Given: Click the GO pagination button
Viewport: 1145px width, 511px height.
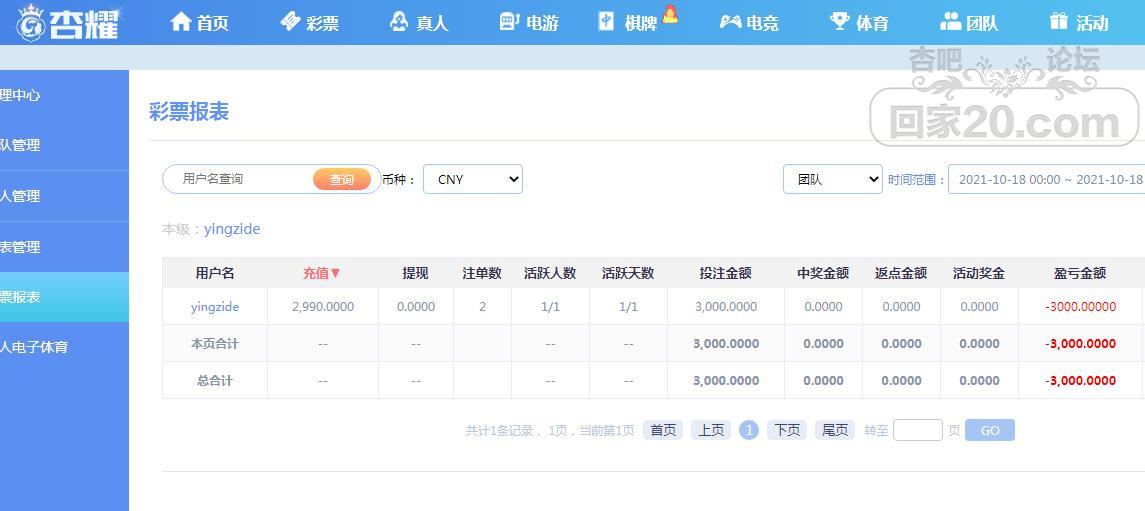Looking at the screenshot, I should tap(989, 430).
